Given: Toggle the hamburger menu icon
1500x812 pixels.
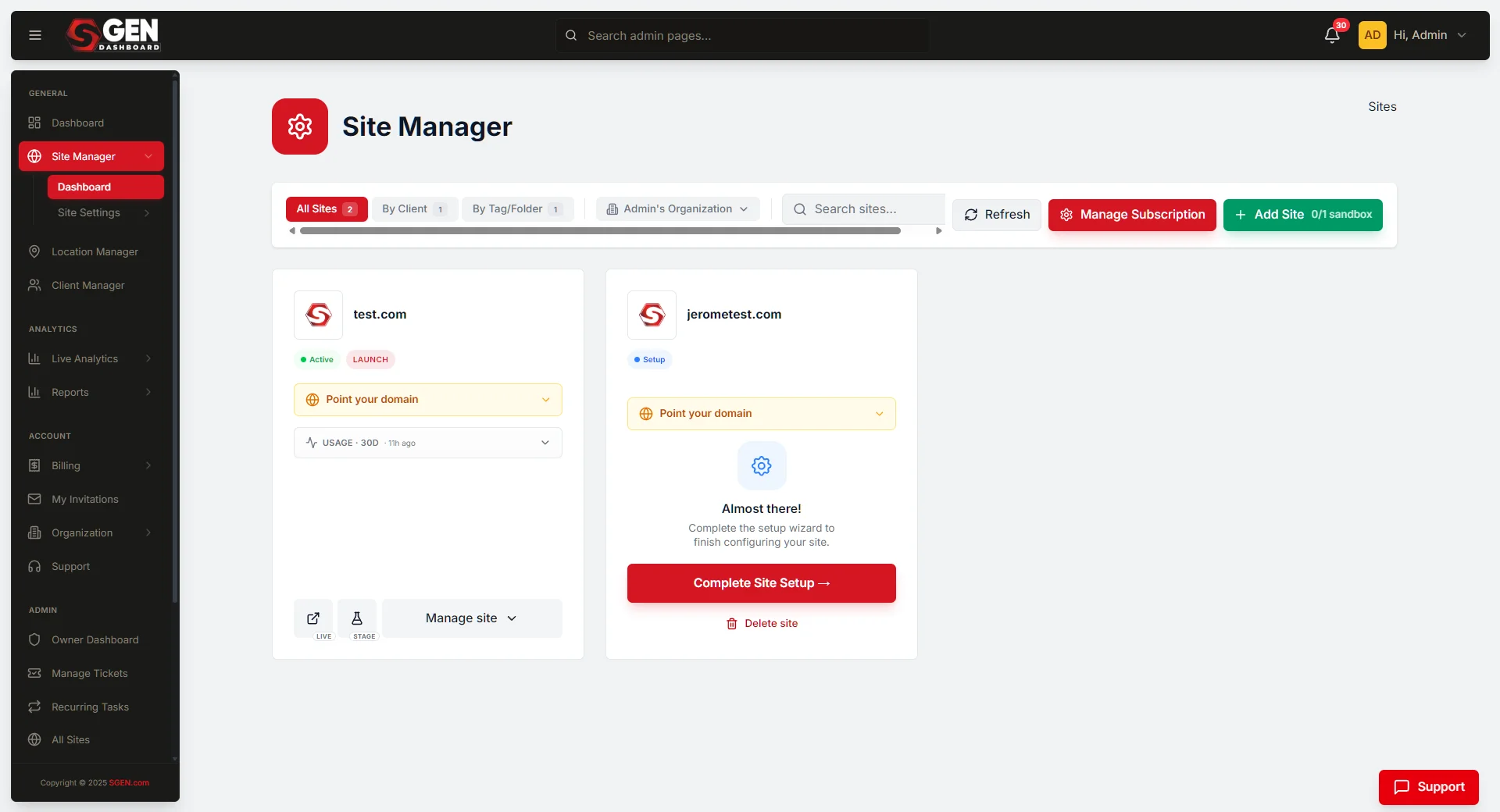Looking at the screenshot, I should point(35,35).
